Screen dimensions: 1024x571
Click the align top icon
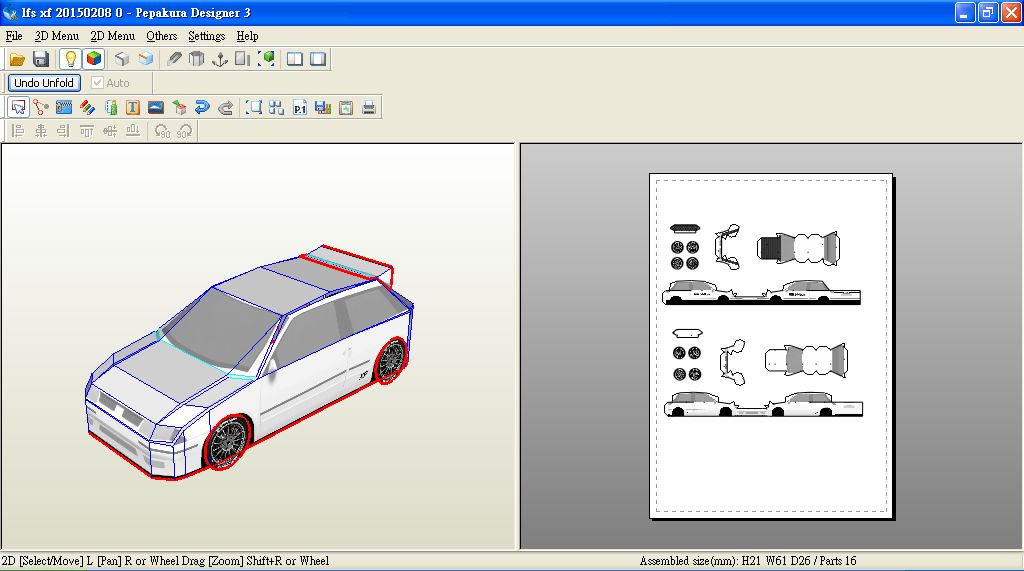87,131
